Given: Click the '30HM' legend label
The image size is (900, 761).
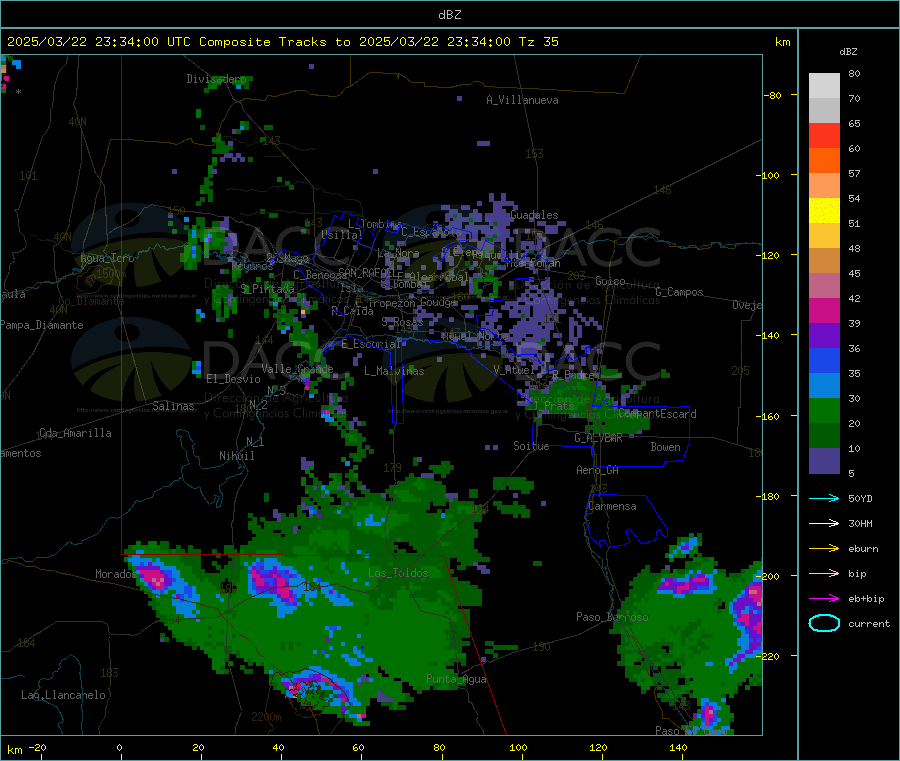Looking at the screenshot, I should [x=860, y=523].
